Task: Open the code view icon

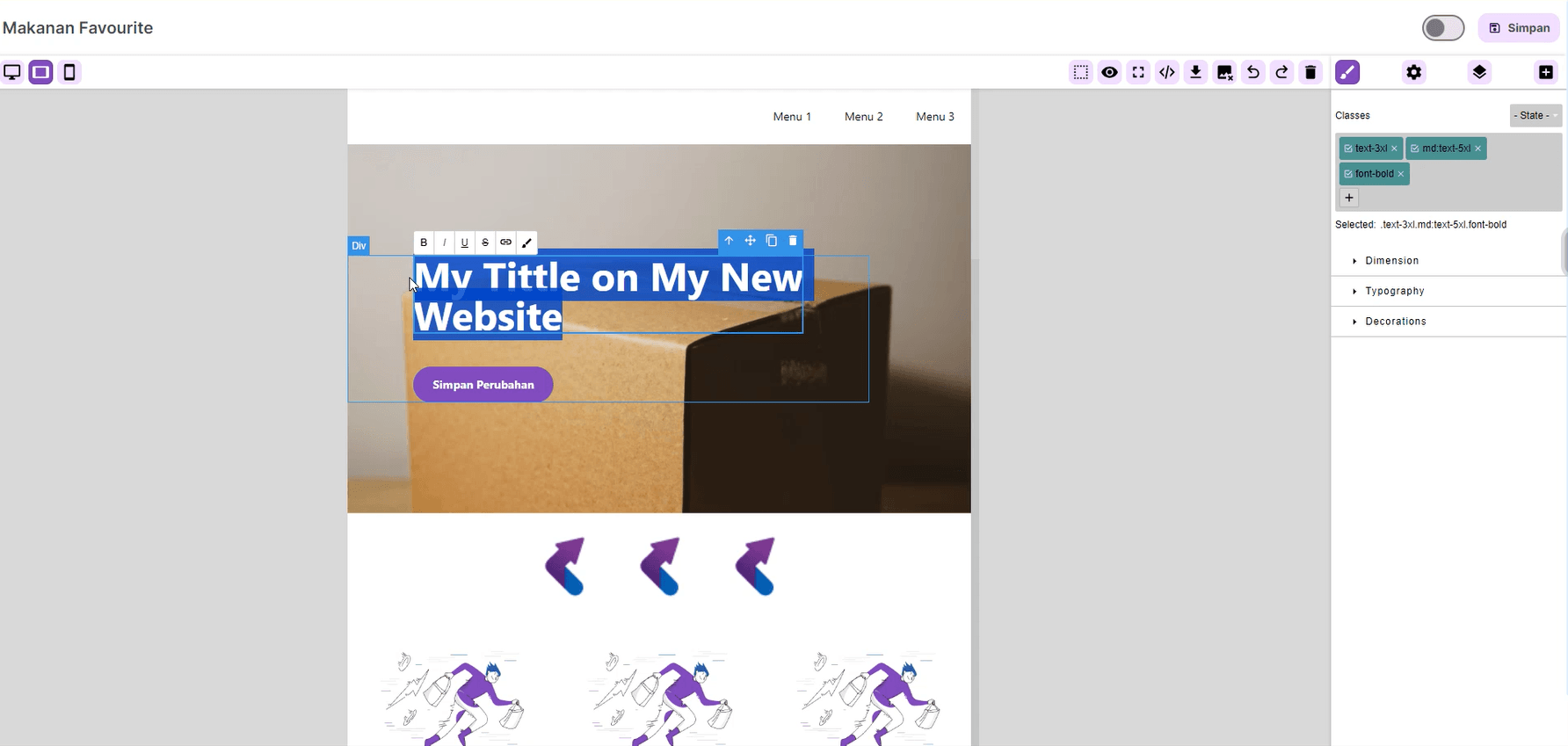Action: tap(1167, 72)
